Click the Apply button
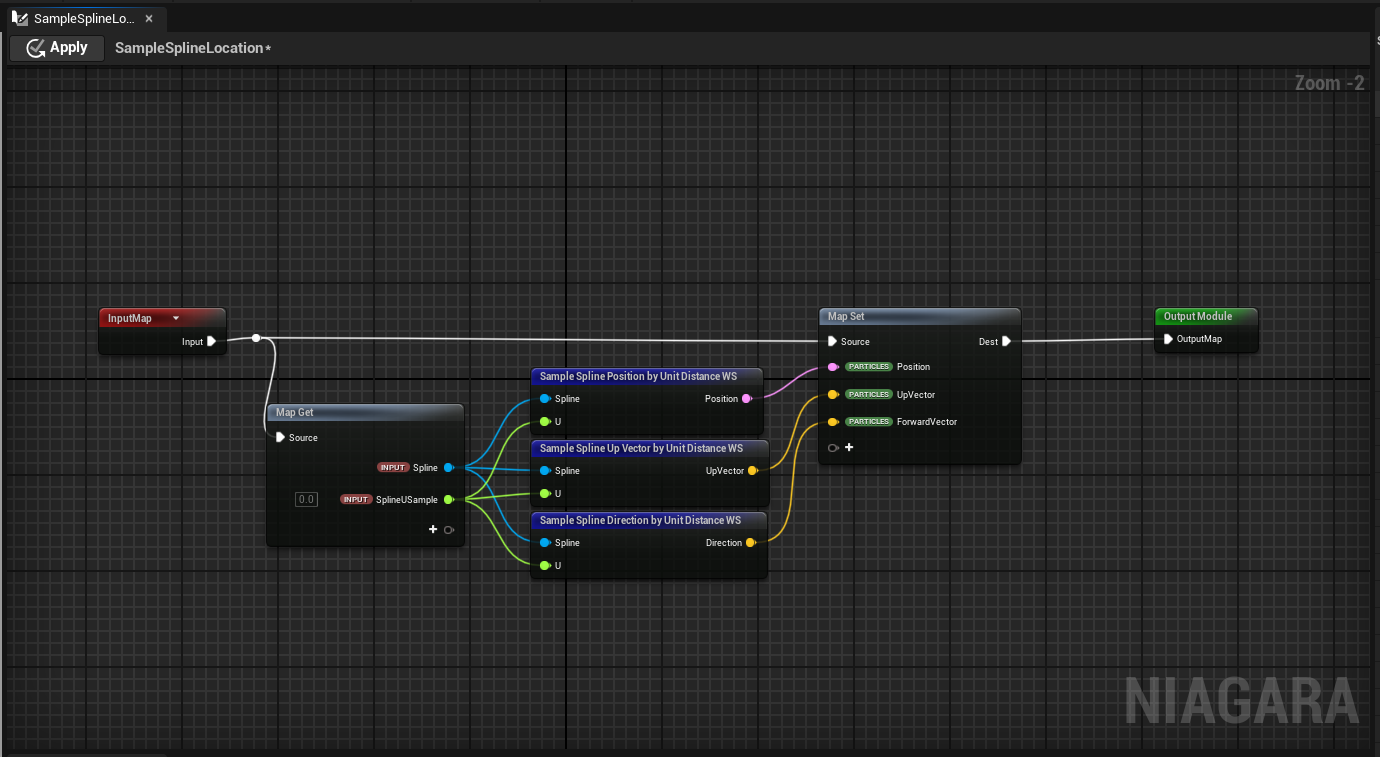1380x757 pixels. point(57,48)
